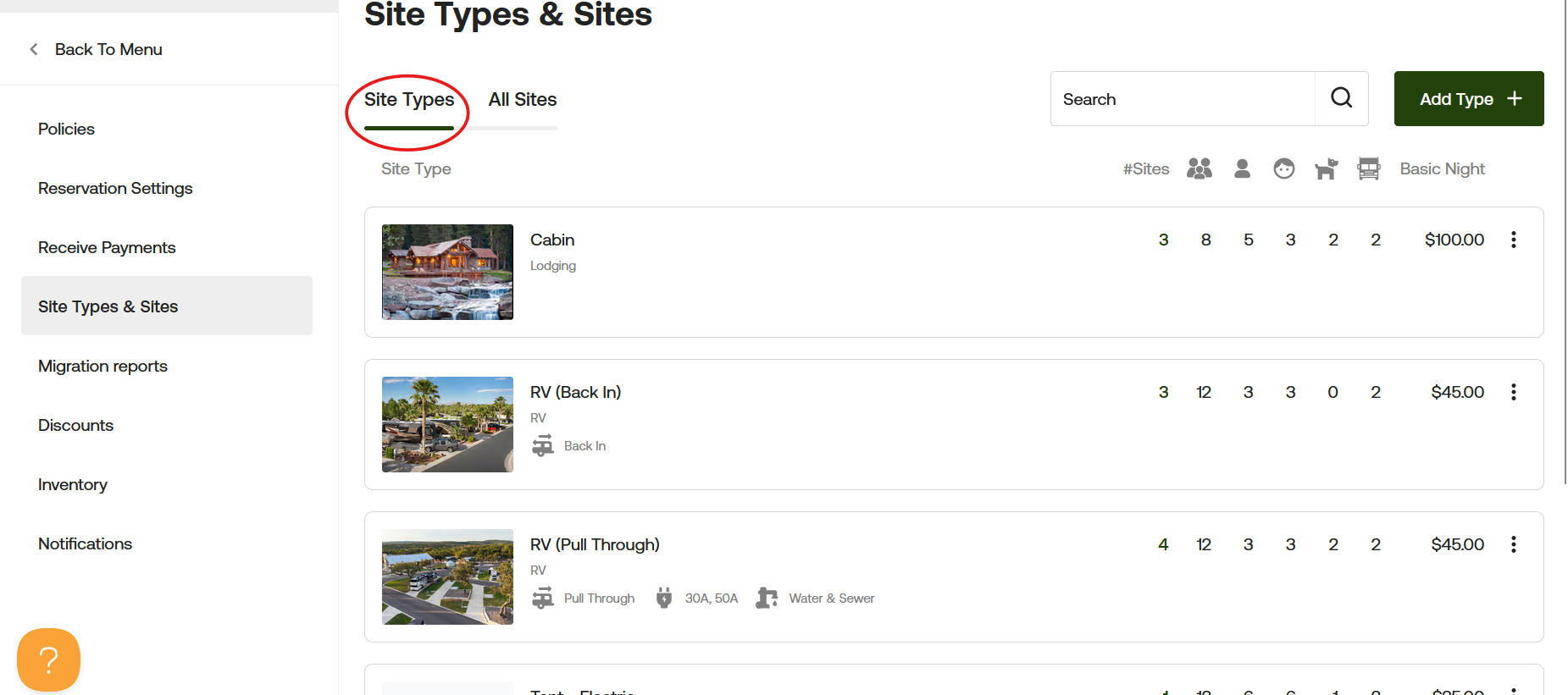Viewport: 1568px width, 695px height.
Task: Click the Back In amenity label
Action: [585, 445]
